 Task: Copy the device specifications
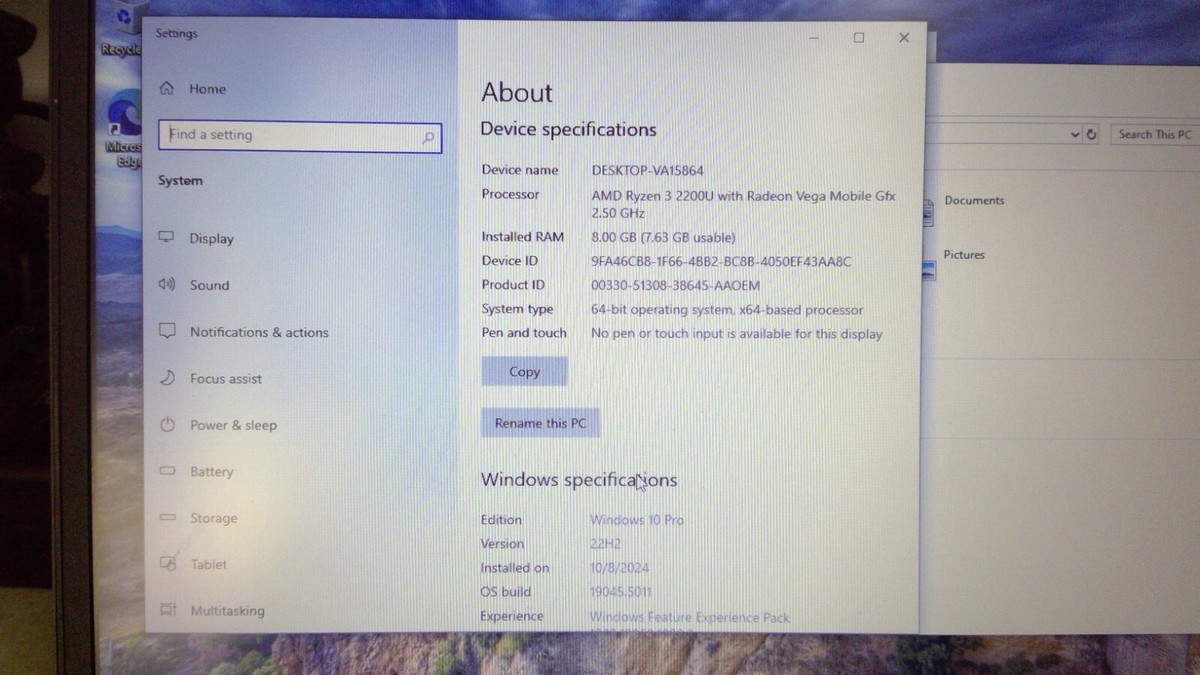tap(524, 372)
